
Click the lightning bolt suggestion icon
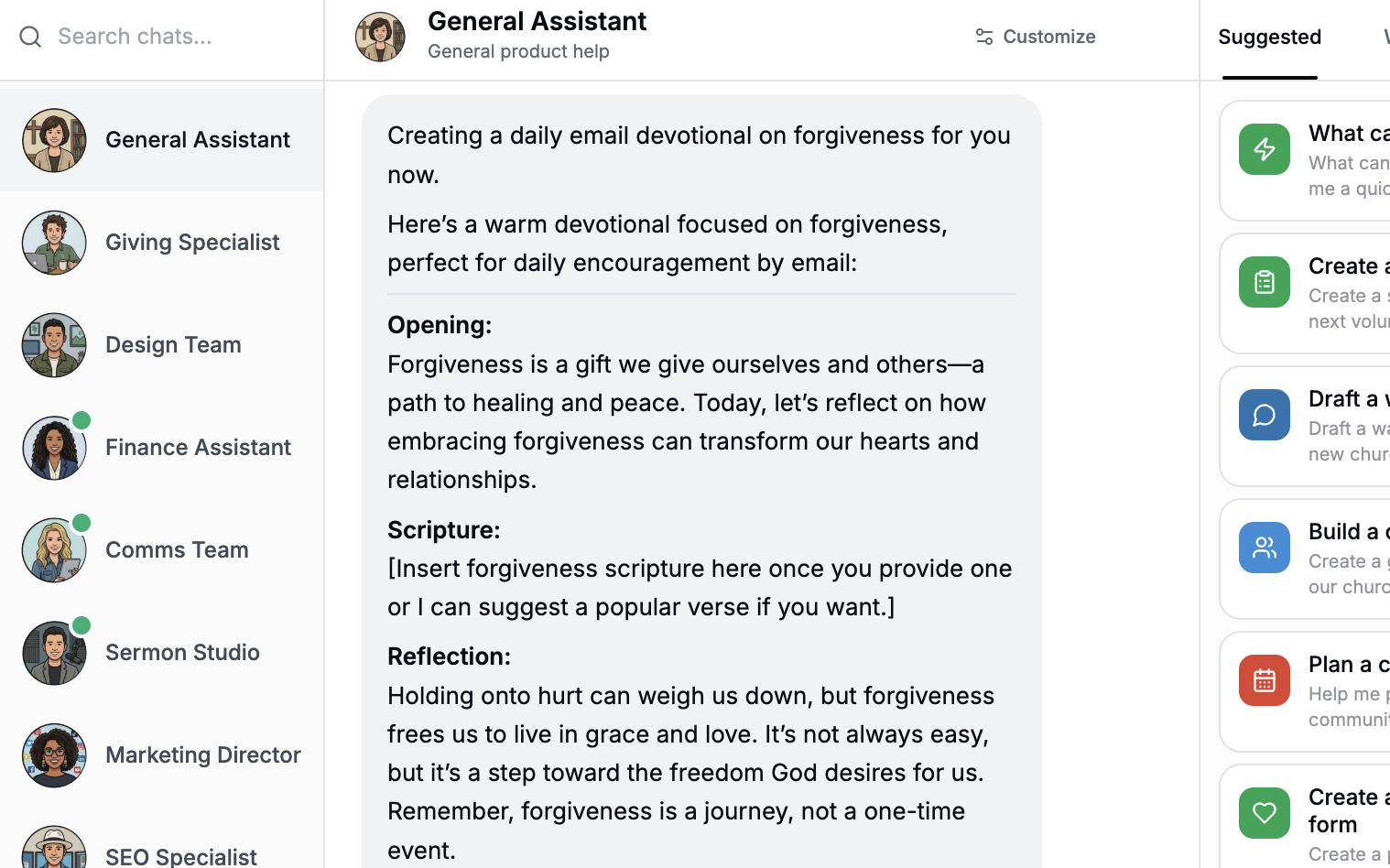point(1264,148)
